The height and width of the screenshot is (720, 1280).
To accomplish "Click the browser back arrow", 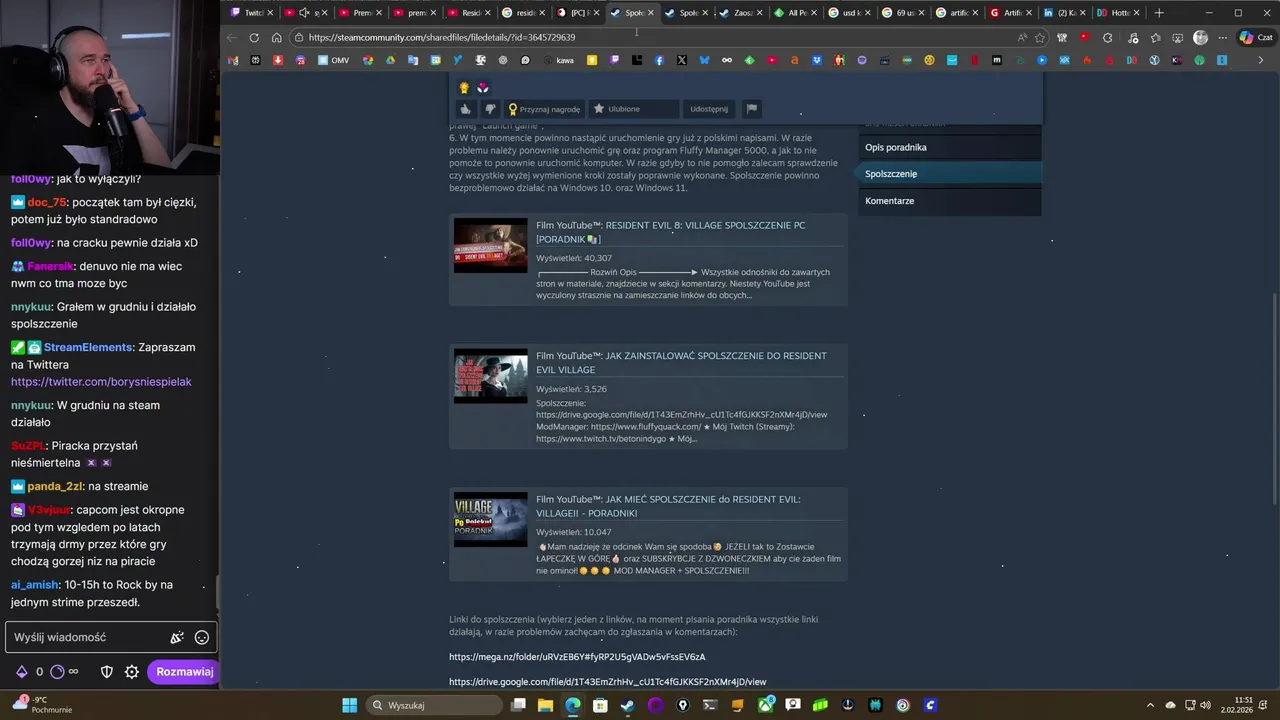I will point(232,37).
